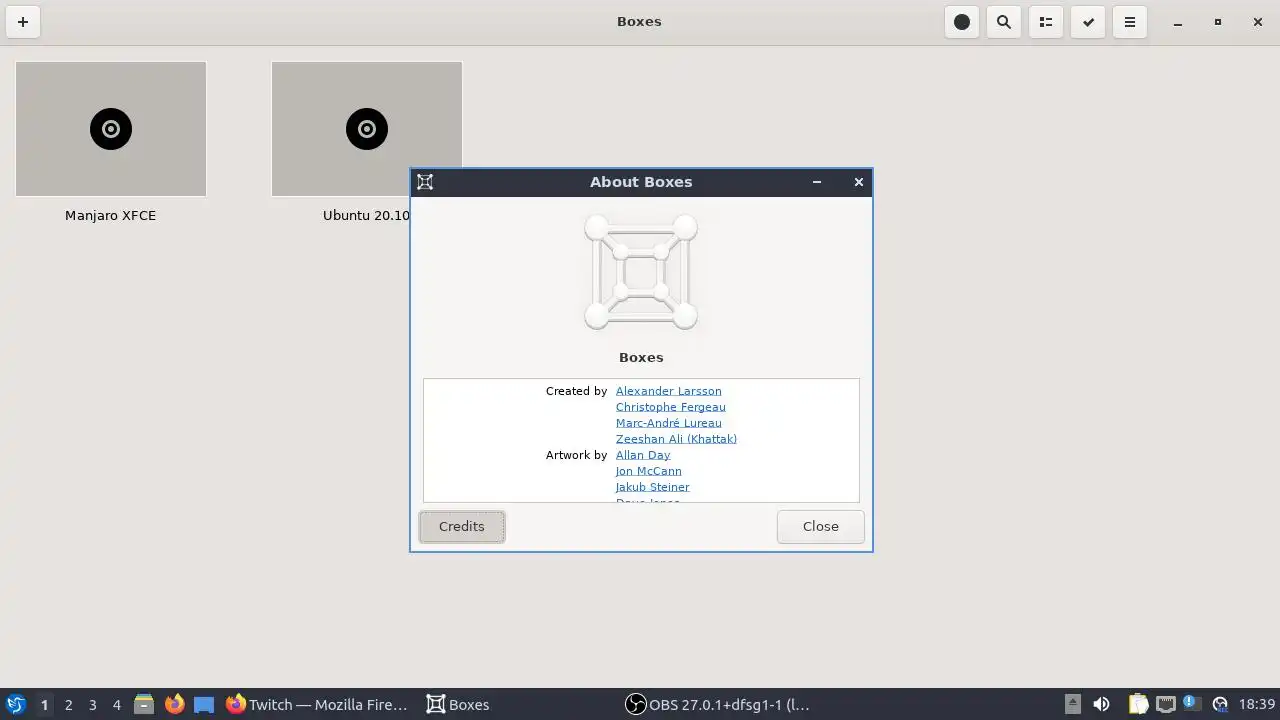Click the 'Artwork by' label
The width and height of the screenshot is (1280, 720).
(576, 455)
